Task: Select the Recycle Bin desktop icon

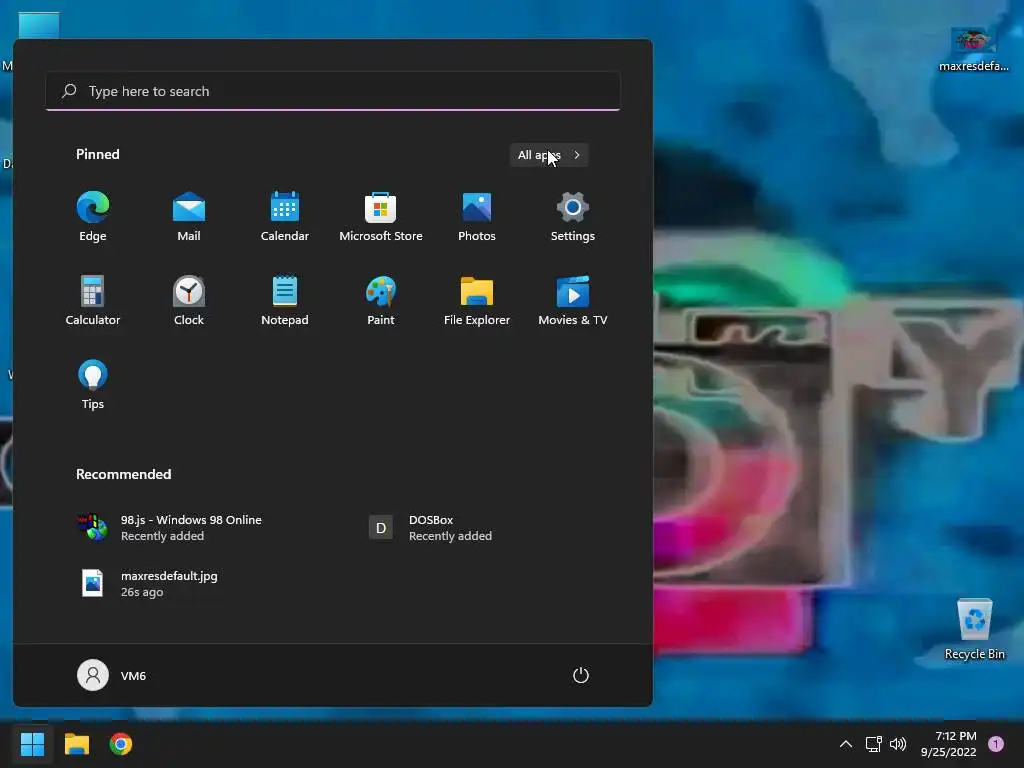Action: click(975, 629)
